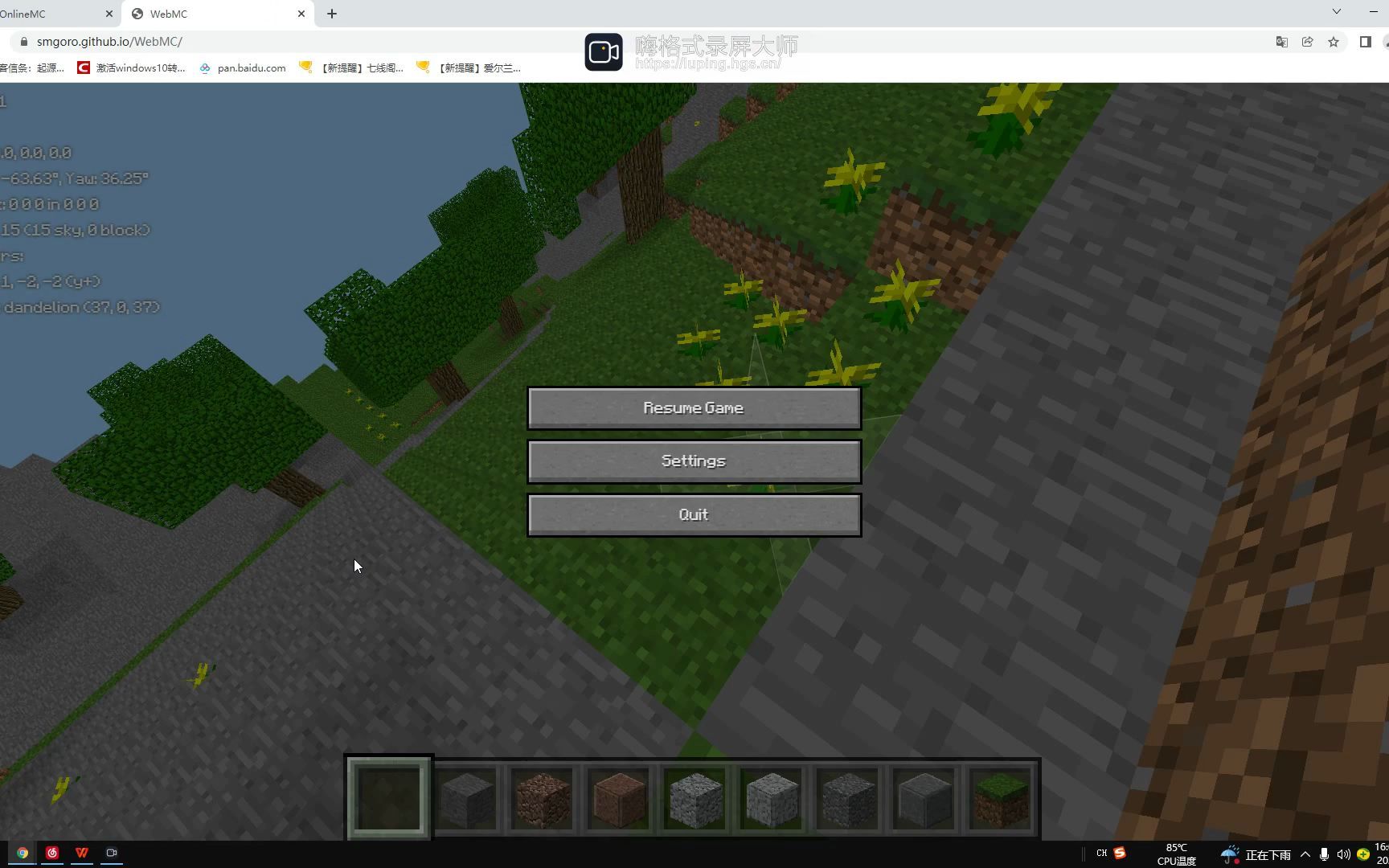
Task: Select the grass block in the last hotbar slot
Action: pyautogui.click(x=999, y=798)
